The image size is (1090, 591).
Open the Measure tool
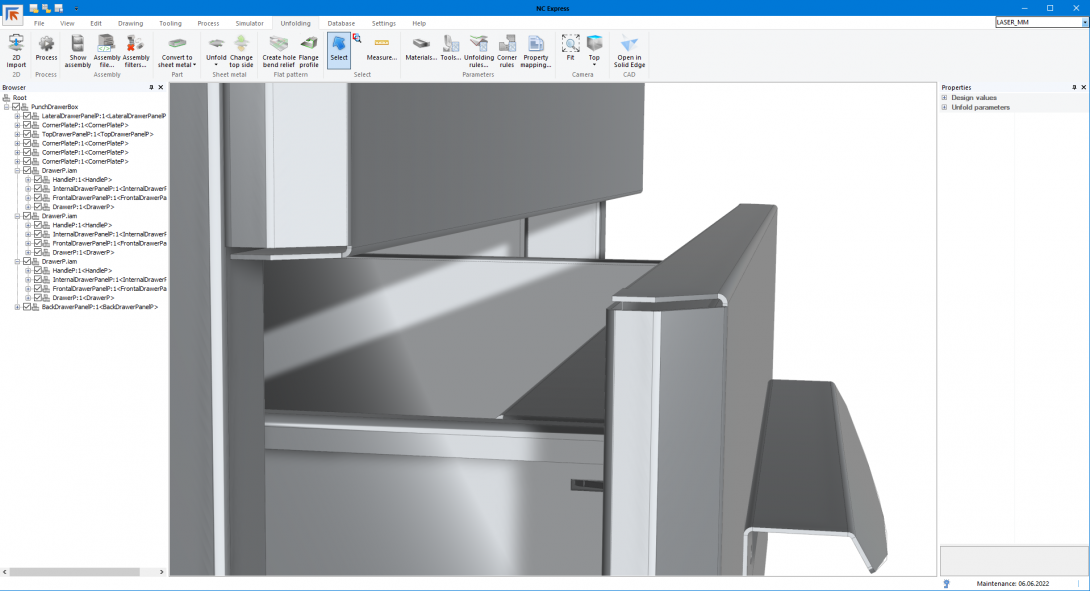(381, 50)
